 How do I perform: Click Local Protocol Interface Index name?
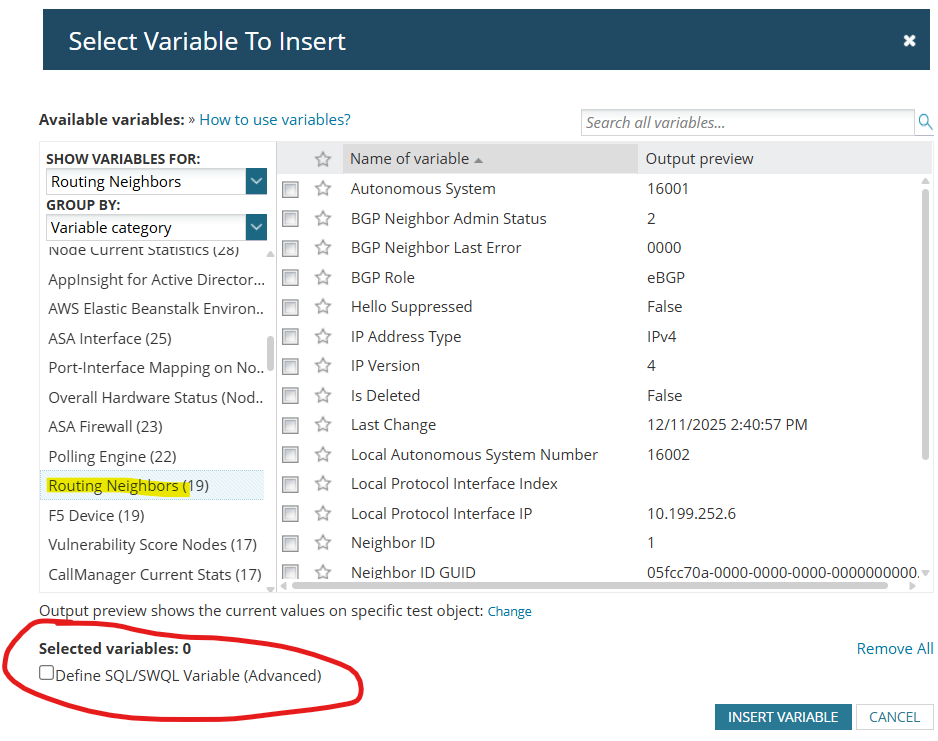click(454, 483)
